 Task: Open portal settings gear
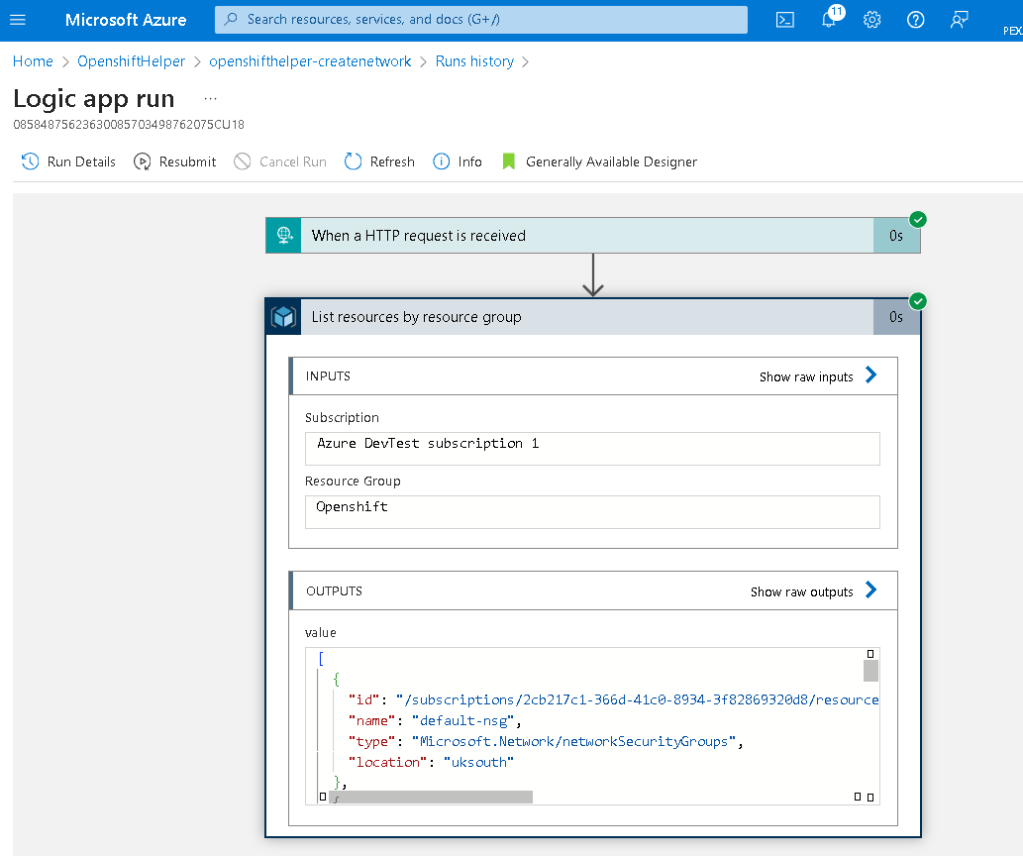[x=872, y=20]
